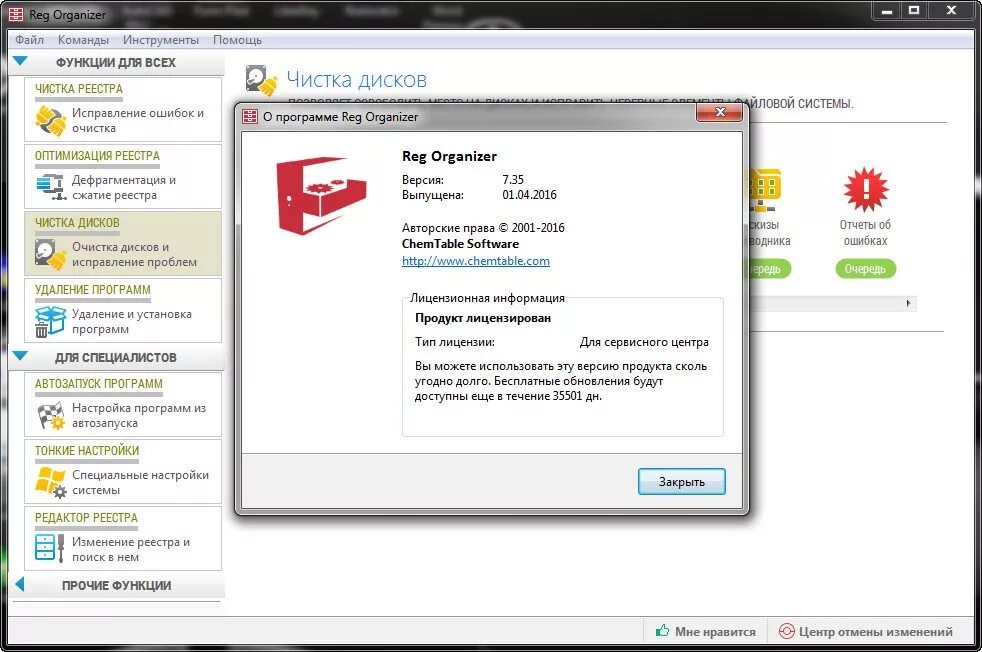The height and width of the screenshot is (652, 982).
Task: Click the Reg Organizer logo in About dialog
Action: (321, 195)
